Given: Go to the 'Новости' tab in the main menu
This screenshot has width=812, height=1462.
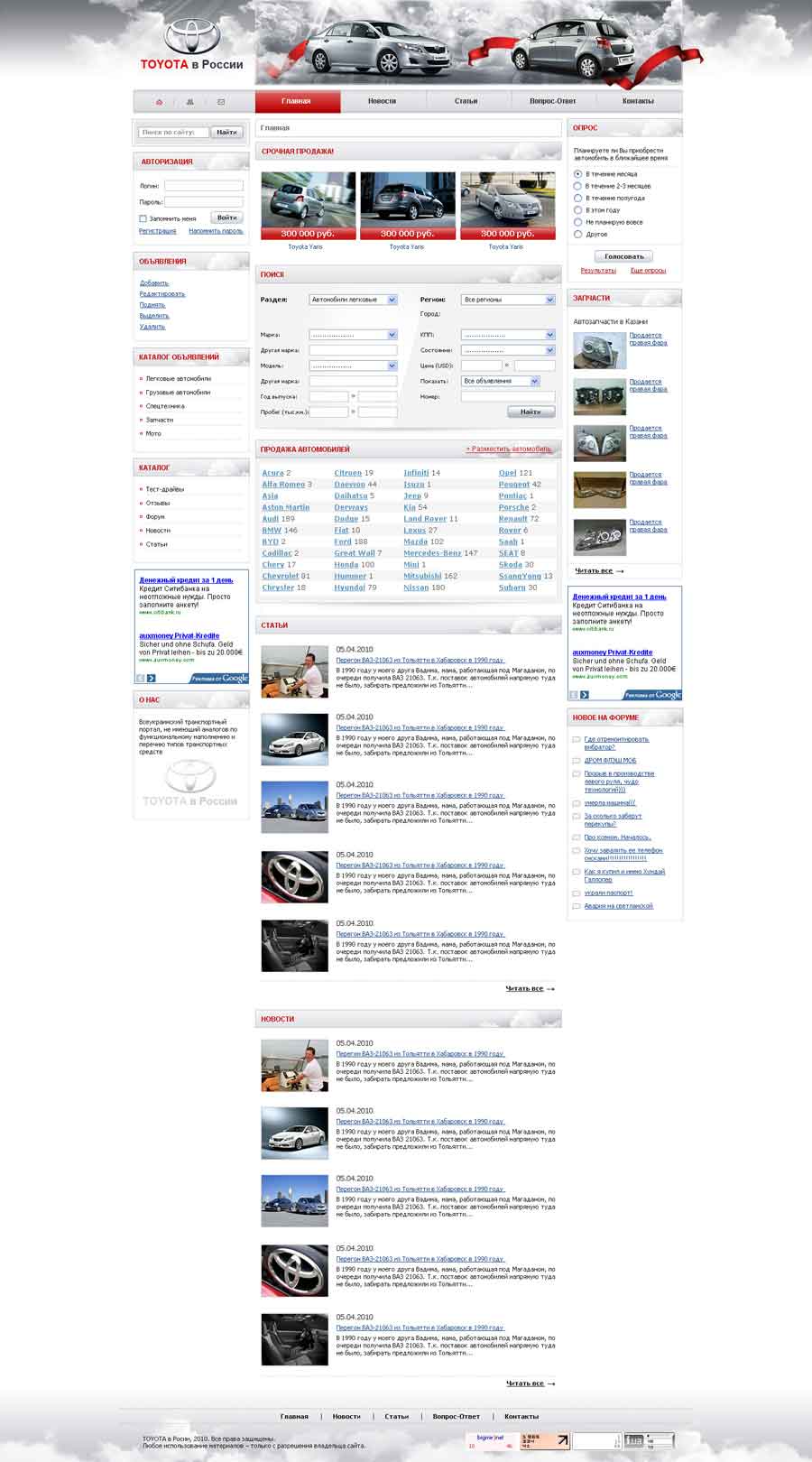Looking at the screenshot, I should pyautogui.click(x=382, y=101).
